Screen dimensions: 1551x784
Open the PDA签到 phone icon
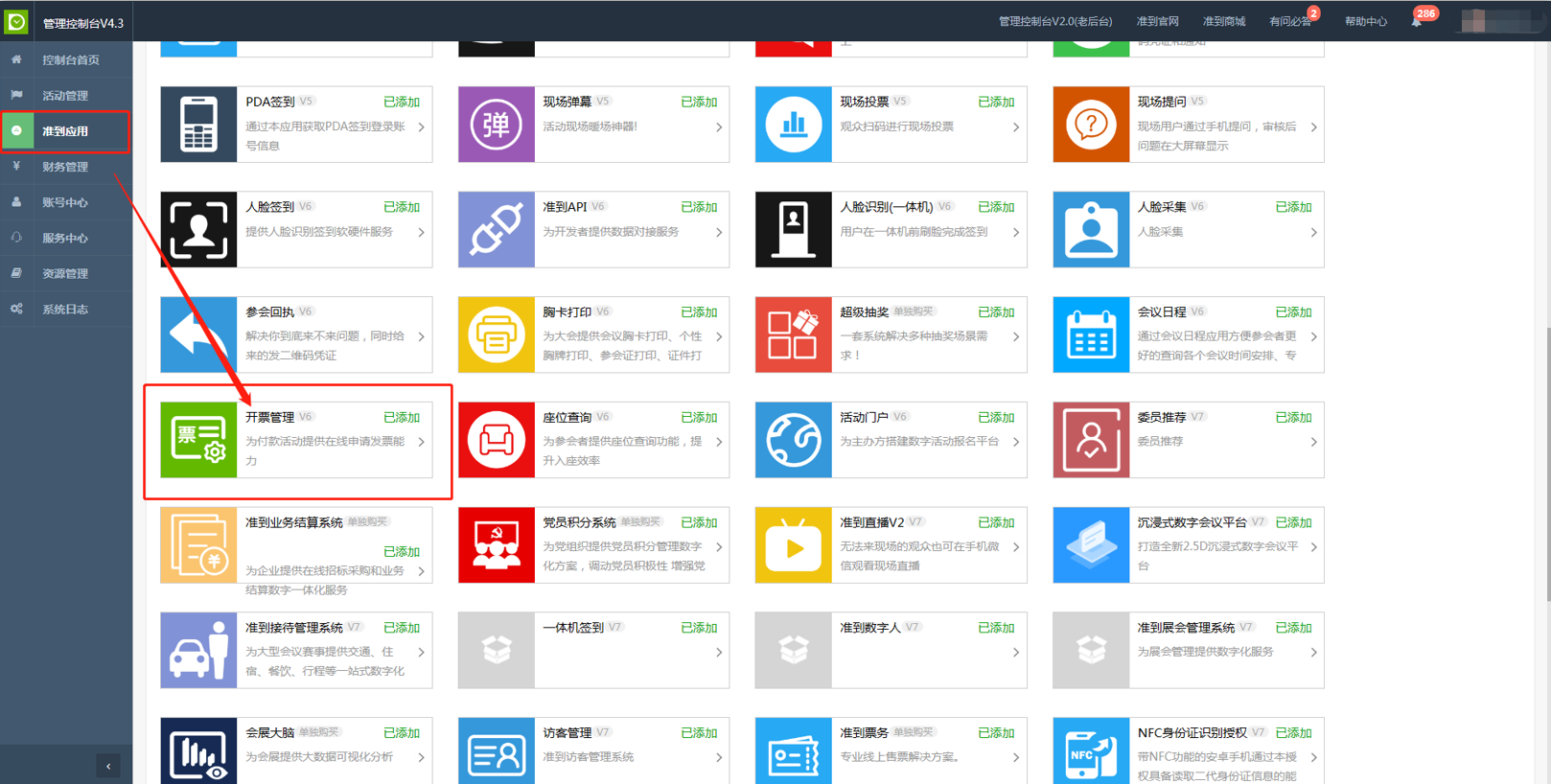tap(198, 125)
